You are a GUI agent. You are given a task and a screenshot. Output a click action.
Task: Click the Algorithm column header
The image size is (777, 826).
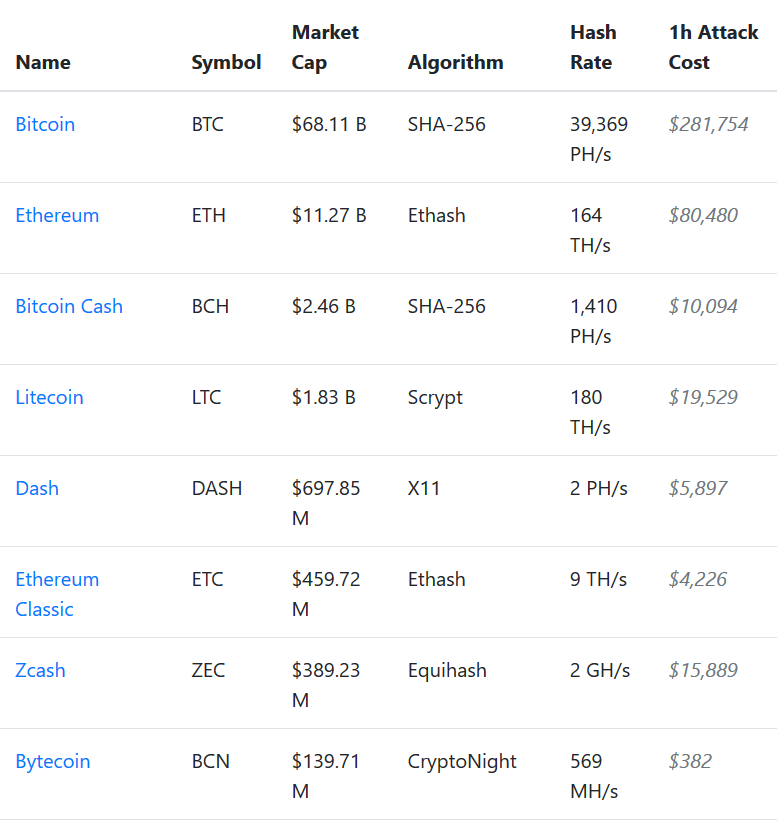click(x=456, y=62)
